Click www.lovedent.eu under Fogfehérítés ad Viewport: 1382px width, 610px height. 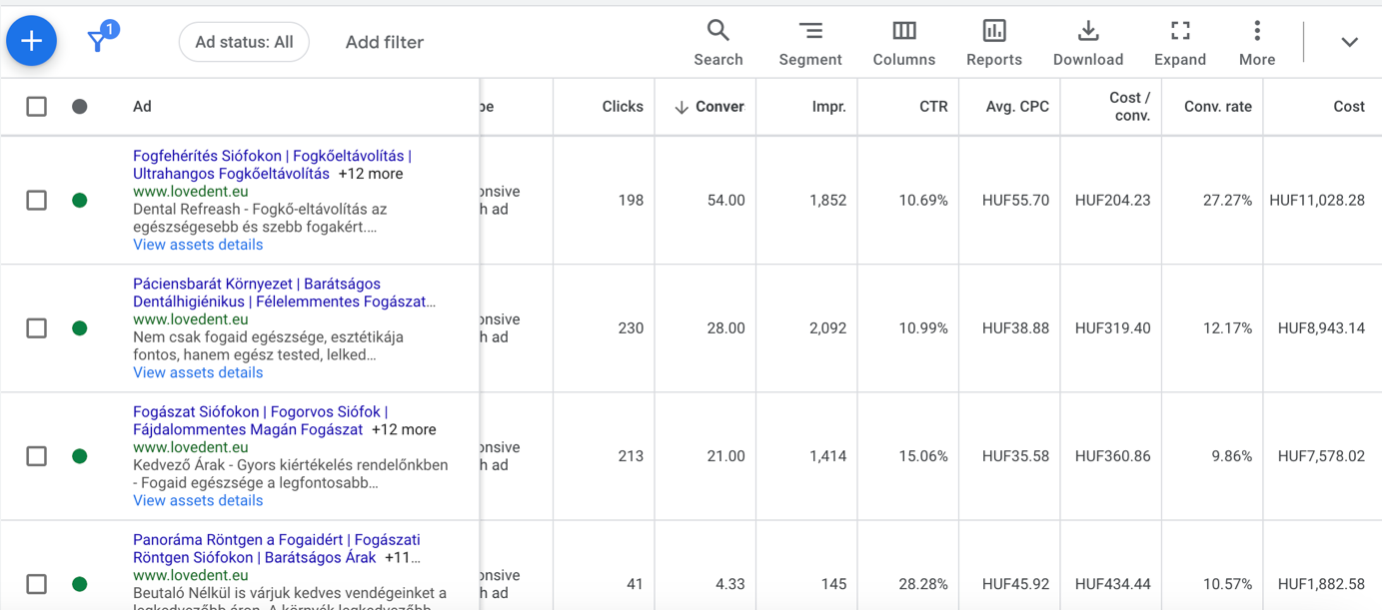[190, 191]
